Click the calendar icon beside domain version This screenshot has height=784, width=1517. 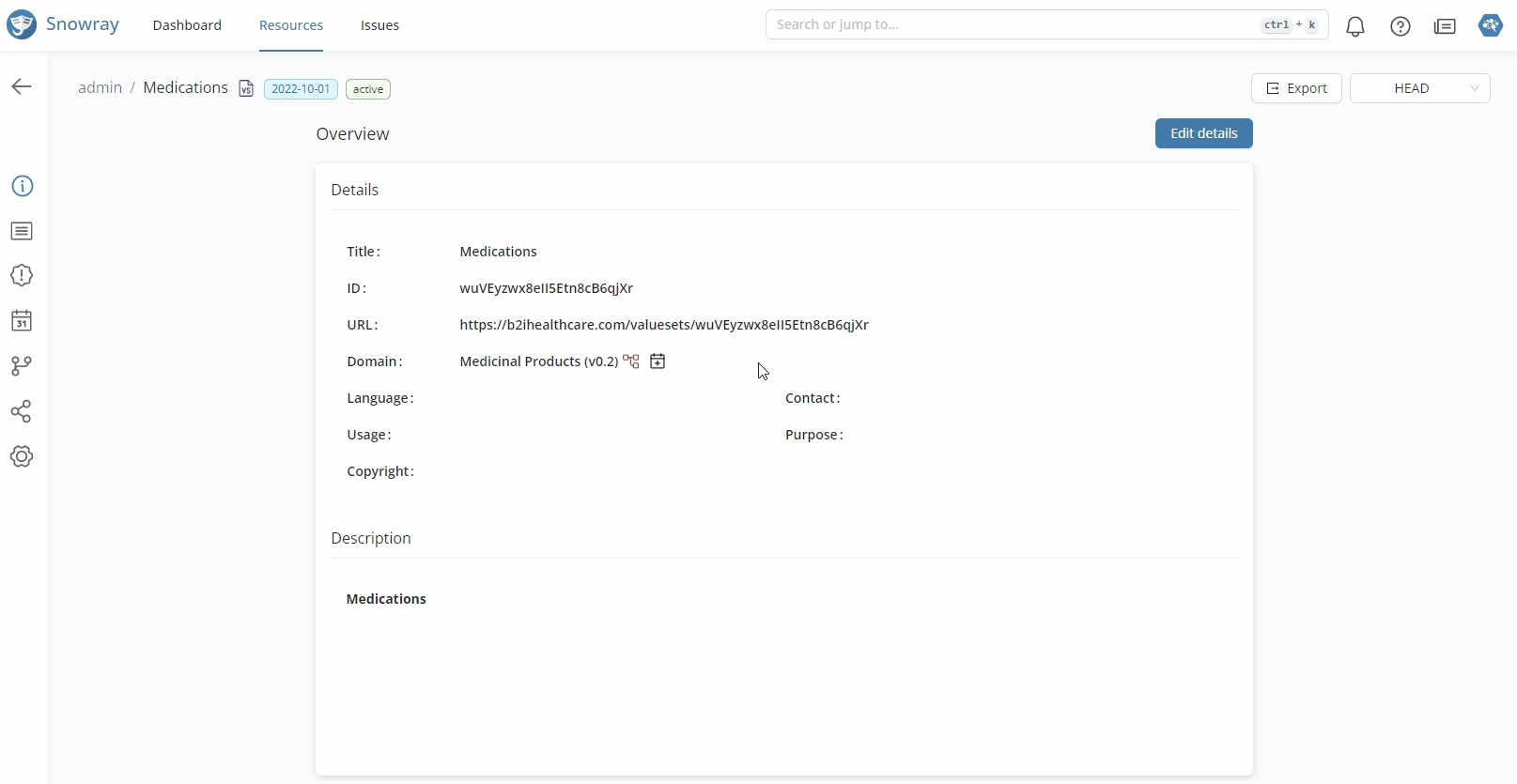[x=658, y=361]
